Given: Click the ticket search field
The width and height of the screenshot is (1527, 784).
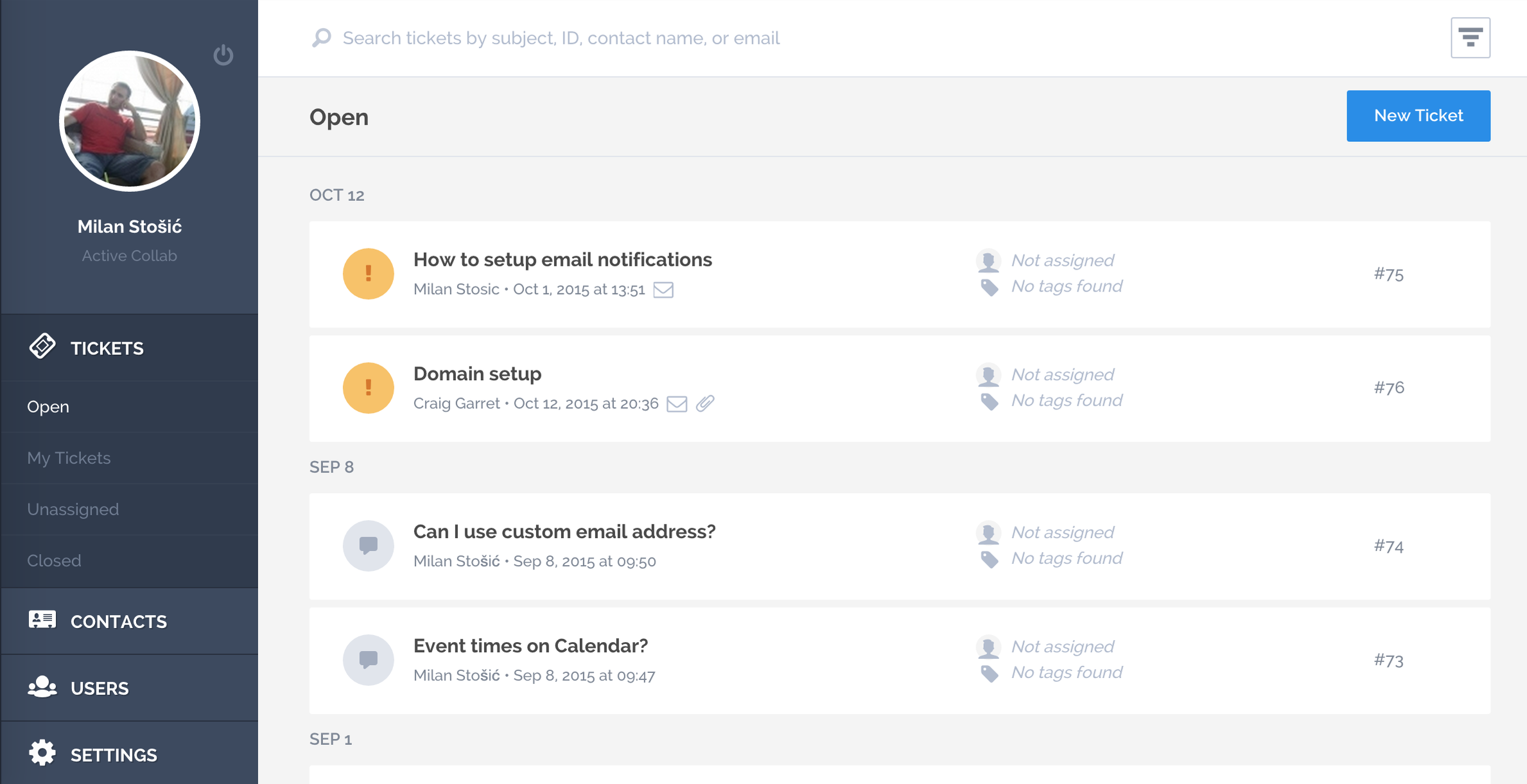Looking at the screenshot, I should [x=561, y=38].
